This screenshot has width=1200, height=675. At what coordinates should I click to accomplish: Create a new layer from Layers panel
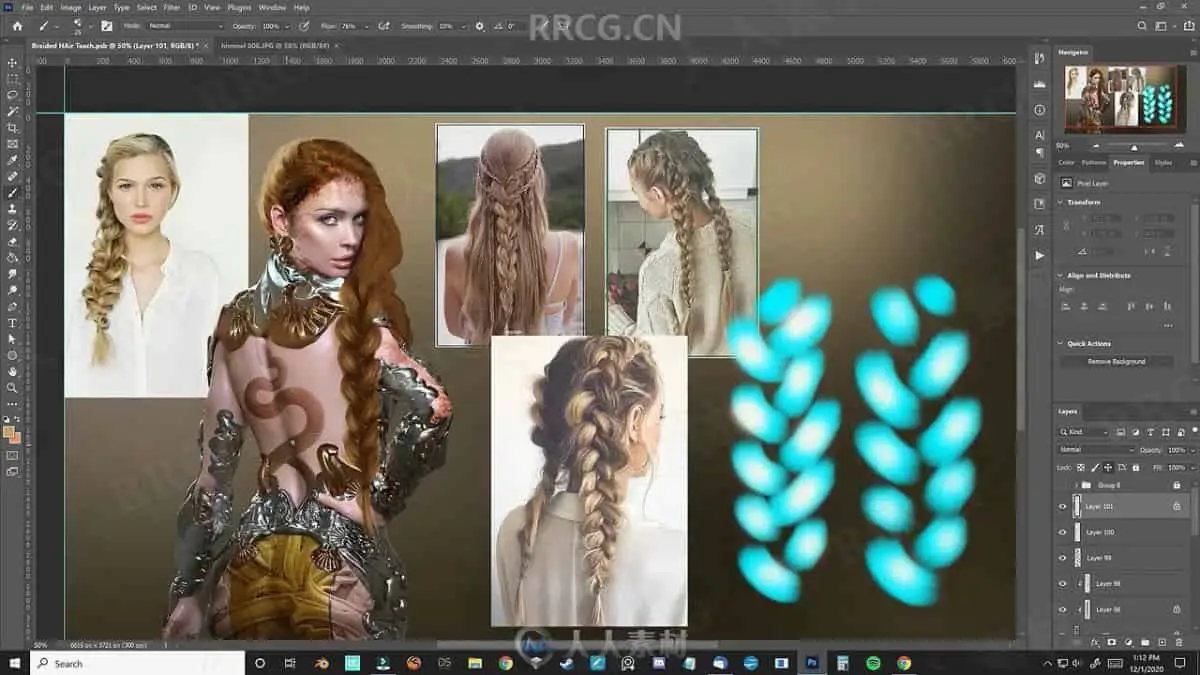point(1161,642)
